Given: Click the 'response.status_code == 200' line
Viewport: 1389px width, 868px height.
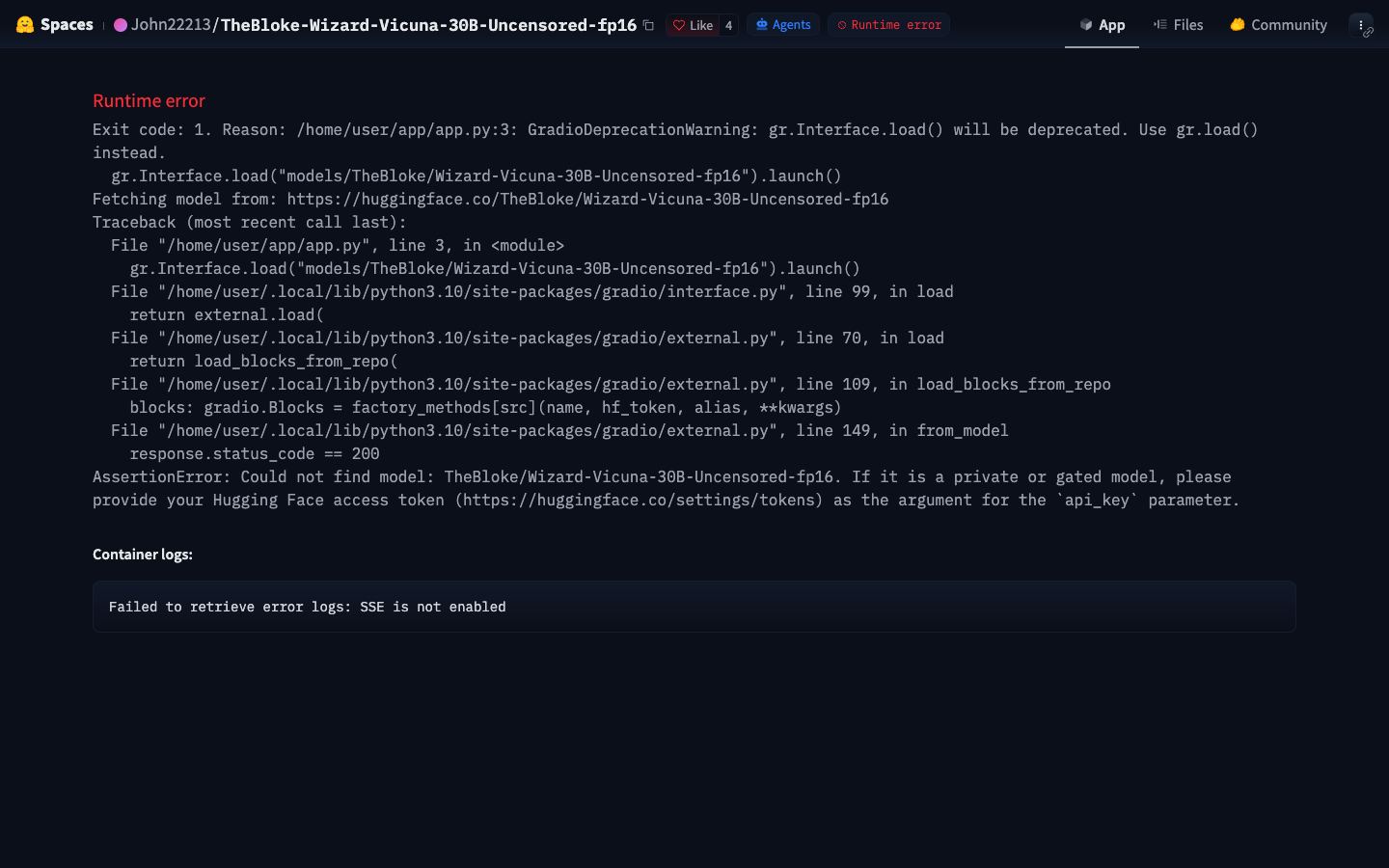Looking at the screenshot, I should click(255, 453).
